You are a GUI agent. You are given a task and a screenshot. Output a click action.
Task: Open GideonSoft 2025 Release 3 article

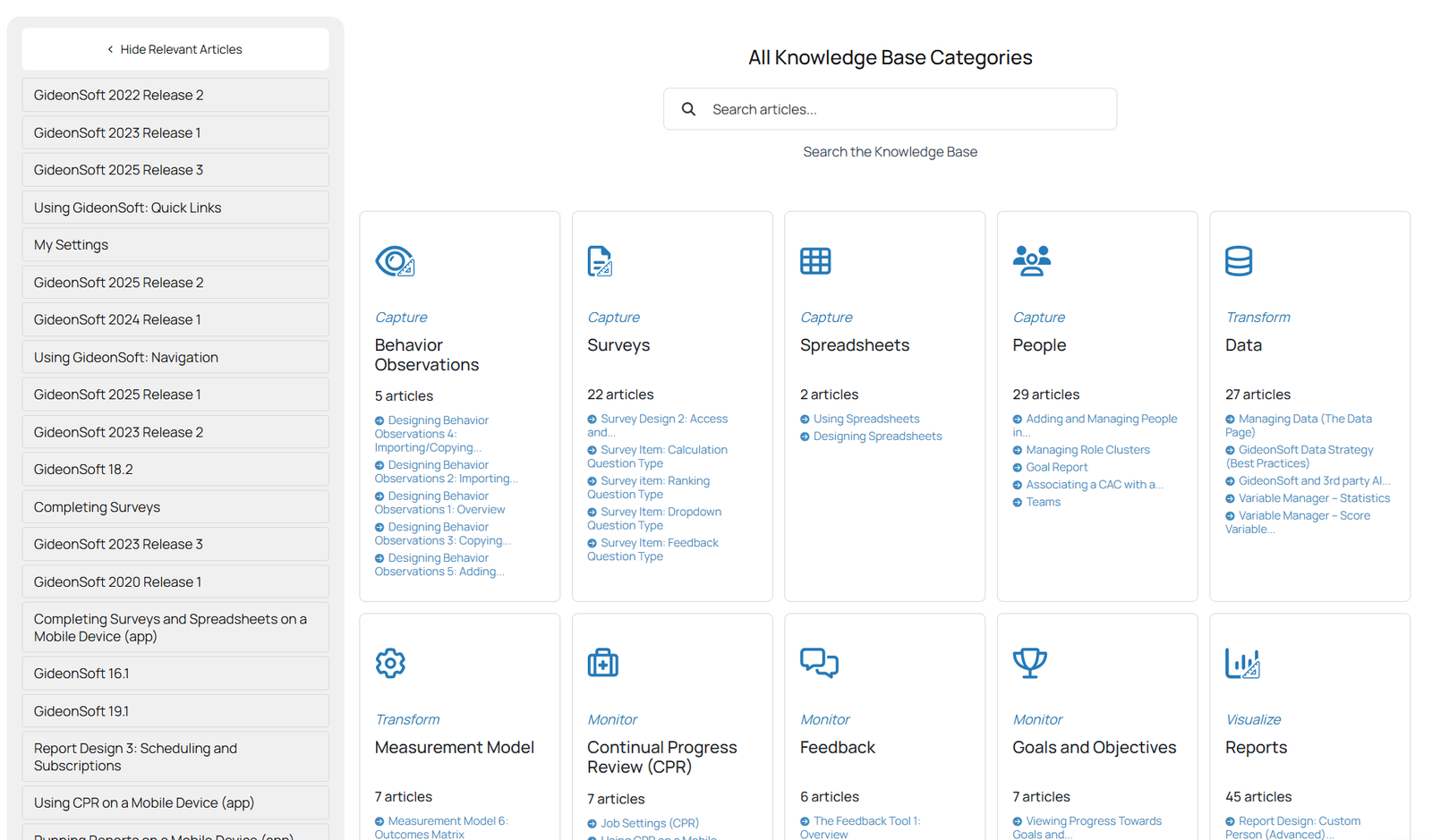pyautogui.click(x=175, y=170)
